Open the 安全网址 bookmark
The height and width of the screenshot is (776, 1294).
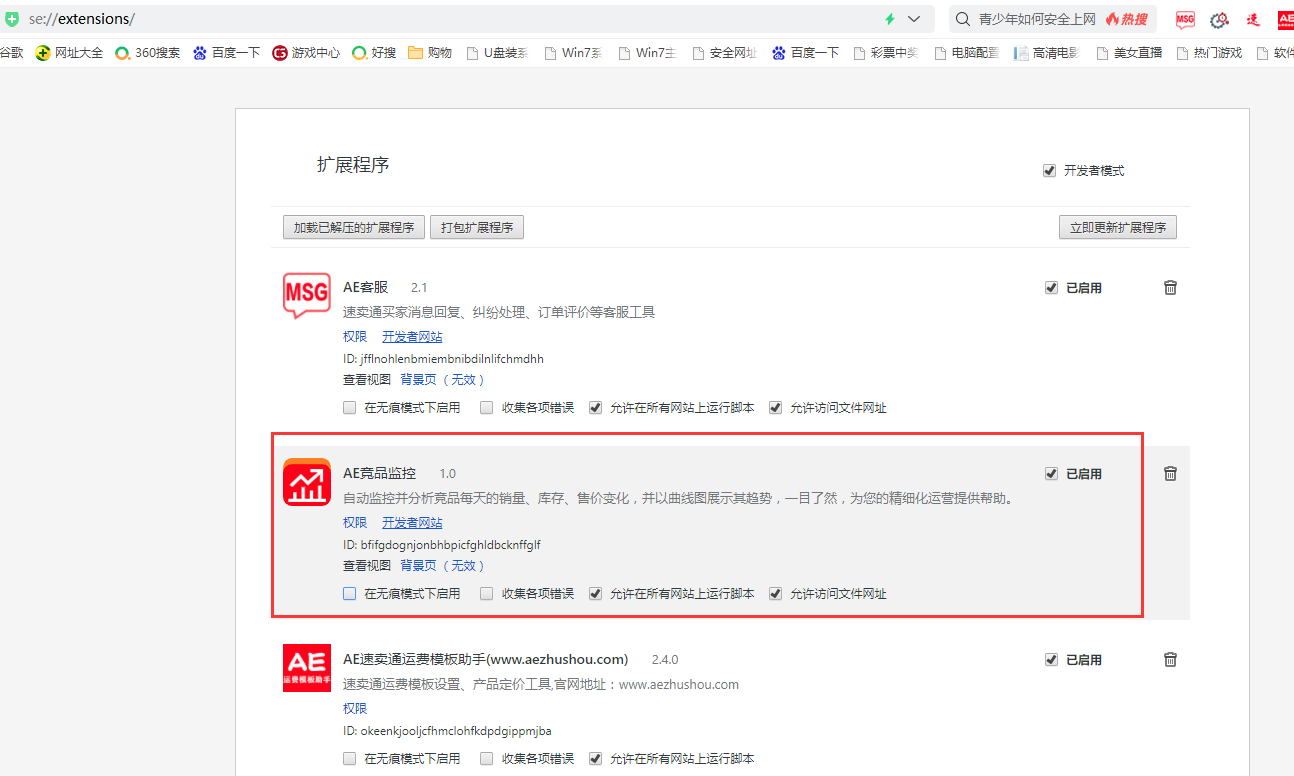point(725,53)
